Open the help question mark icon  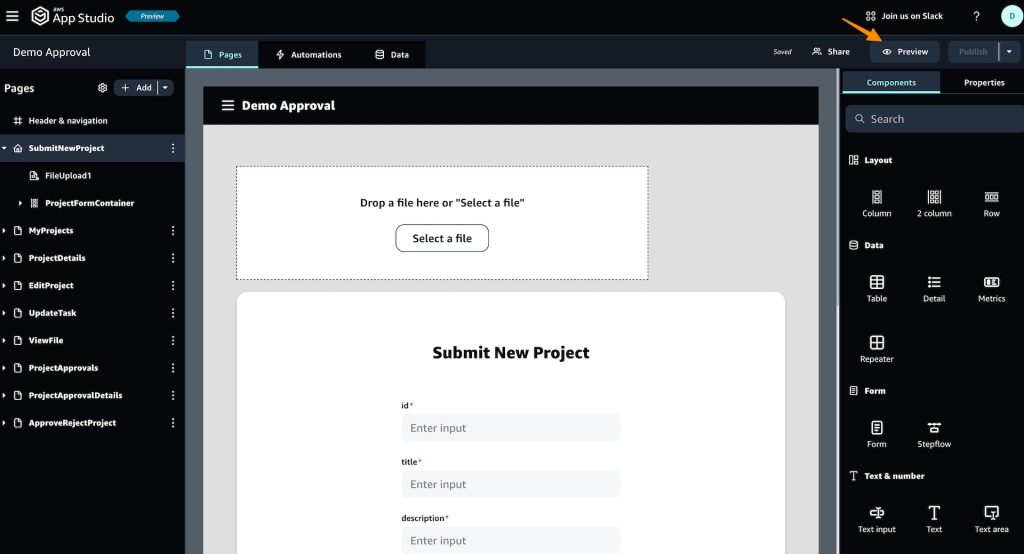point(976,16)
